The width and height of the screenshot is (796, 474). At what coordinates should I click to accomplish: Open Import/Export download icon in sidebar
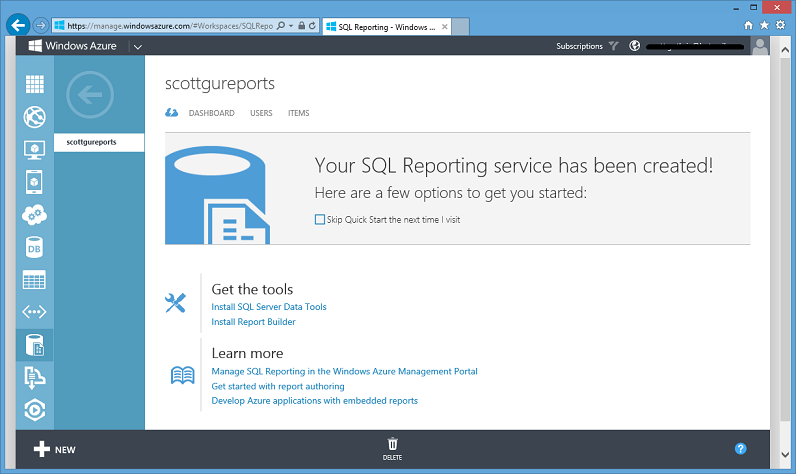click(35, 378)
